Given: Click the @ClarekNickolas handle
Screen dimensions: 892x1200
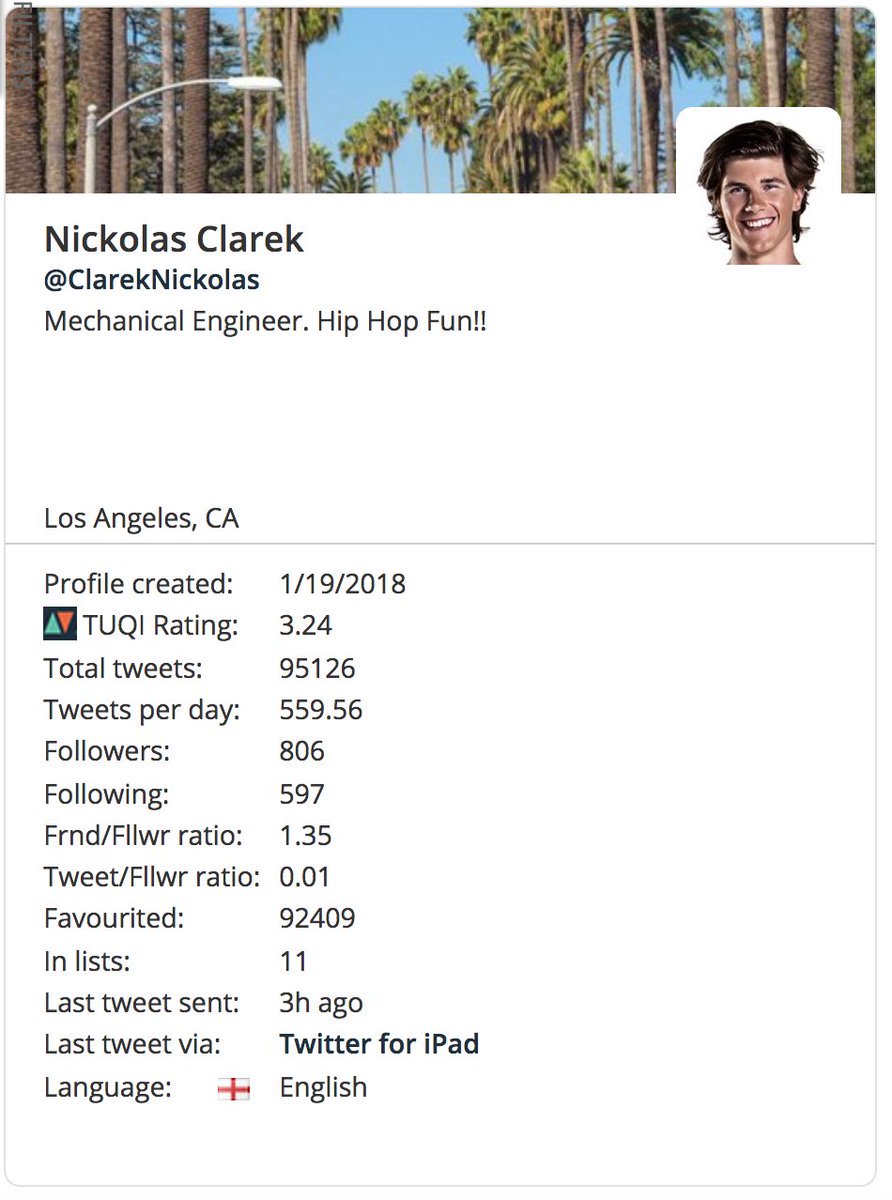Looking at the screenshot, I should [152, 280].
